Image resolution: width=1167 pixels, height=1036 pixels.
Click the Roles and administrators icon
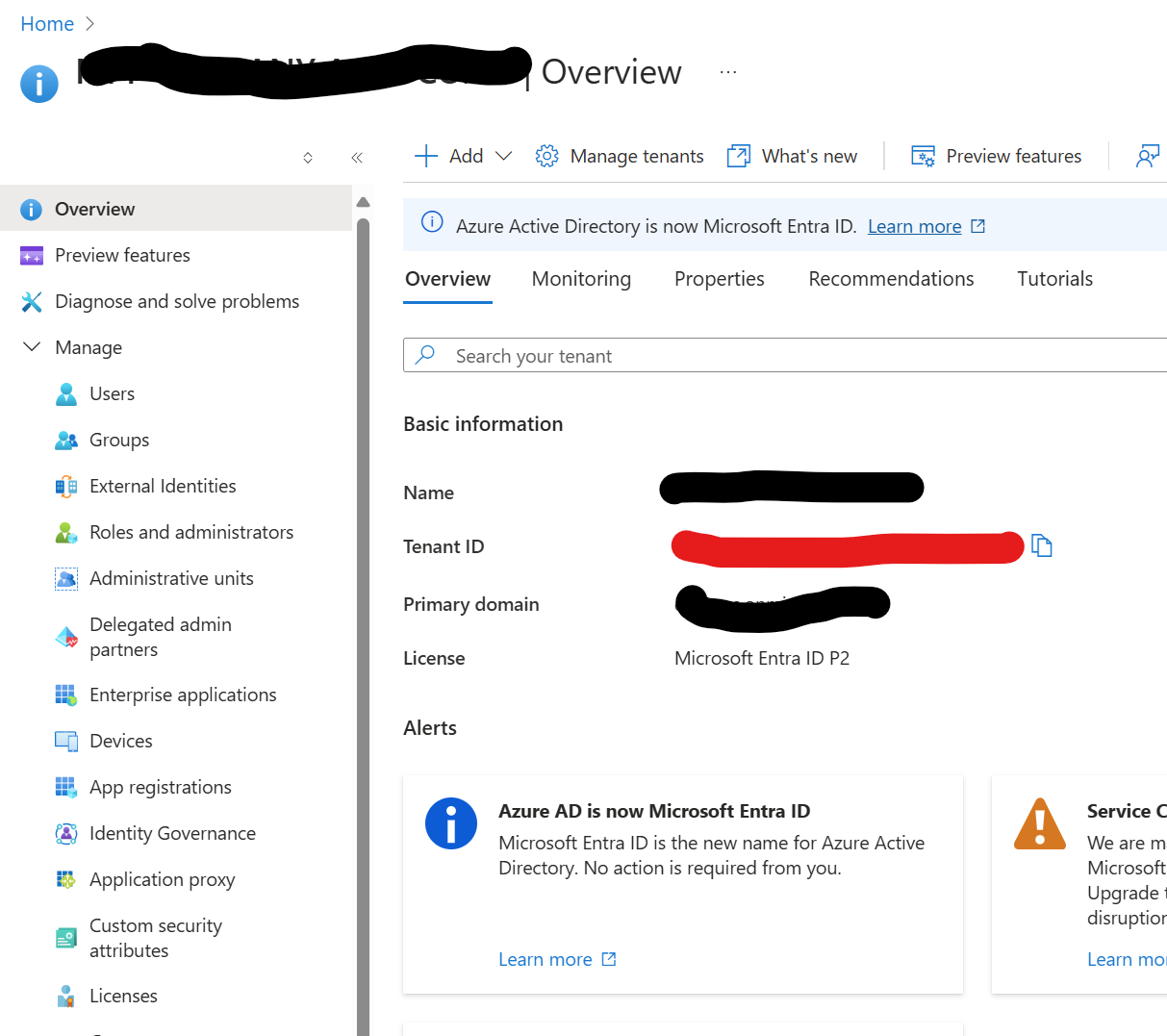coord(65,532)
